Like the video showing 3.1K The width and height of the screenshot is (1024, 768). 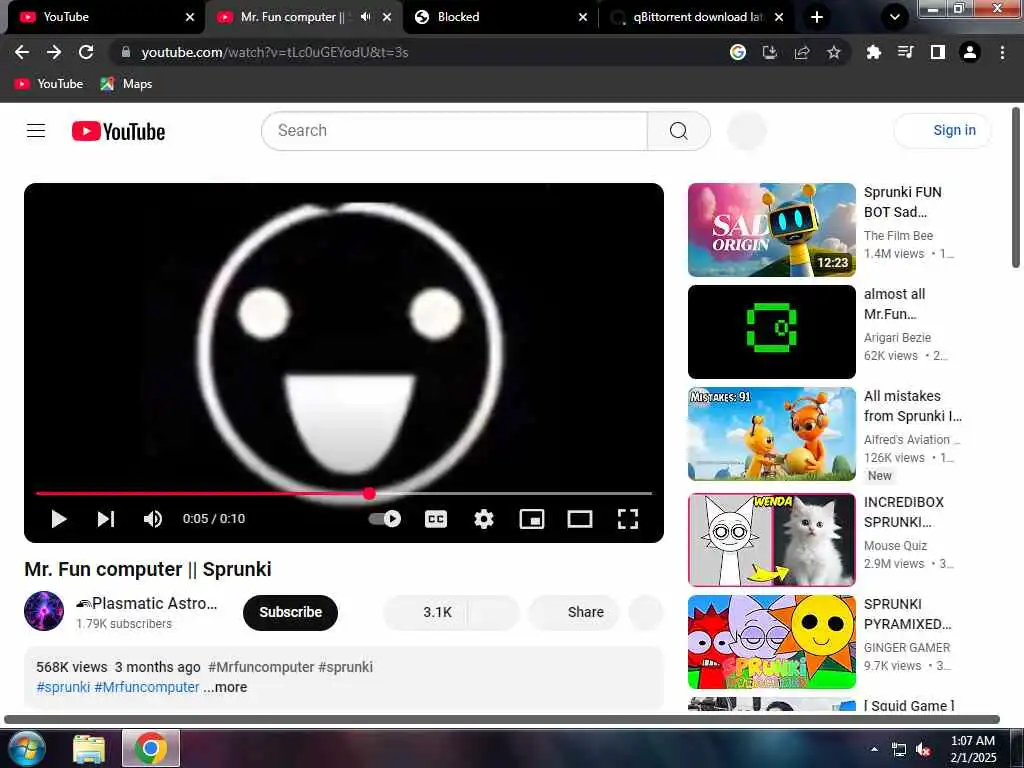coord(426,613)
